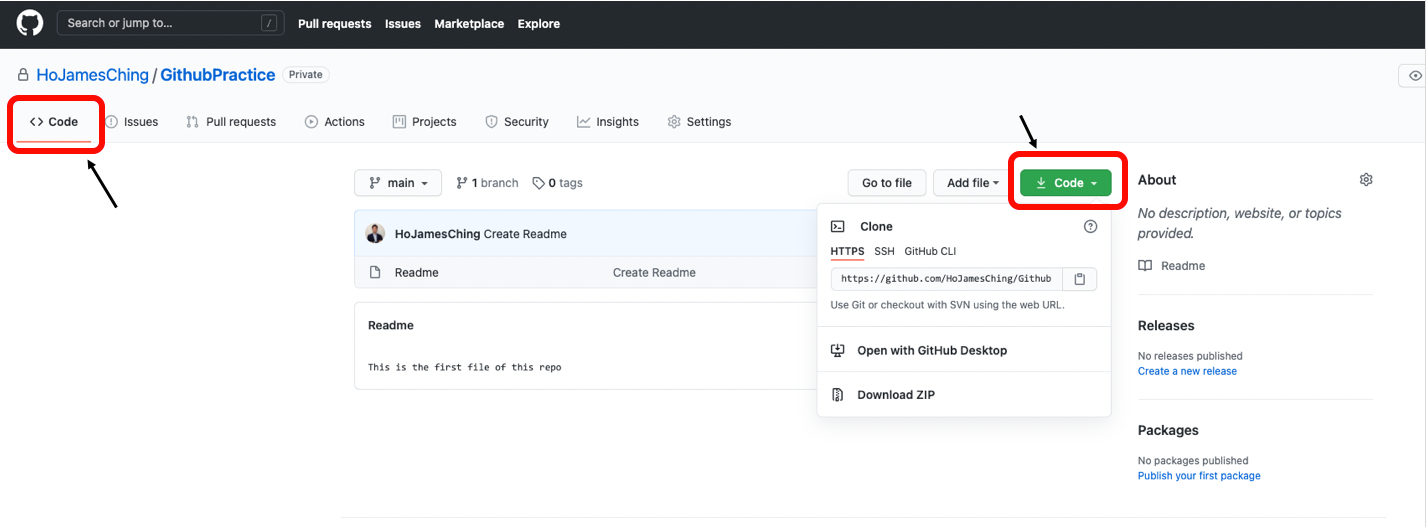This screenshot has width=1426, height=527.
Task: Open the GitHub logo home icon
Action: click(x=30, y=22)
